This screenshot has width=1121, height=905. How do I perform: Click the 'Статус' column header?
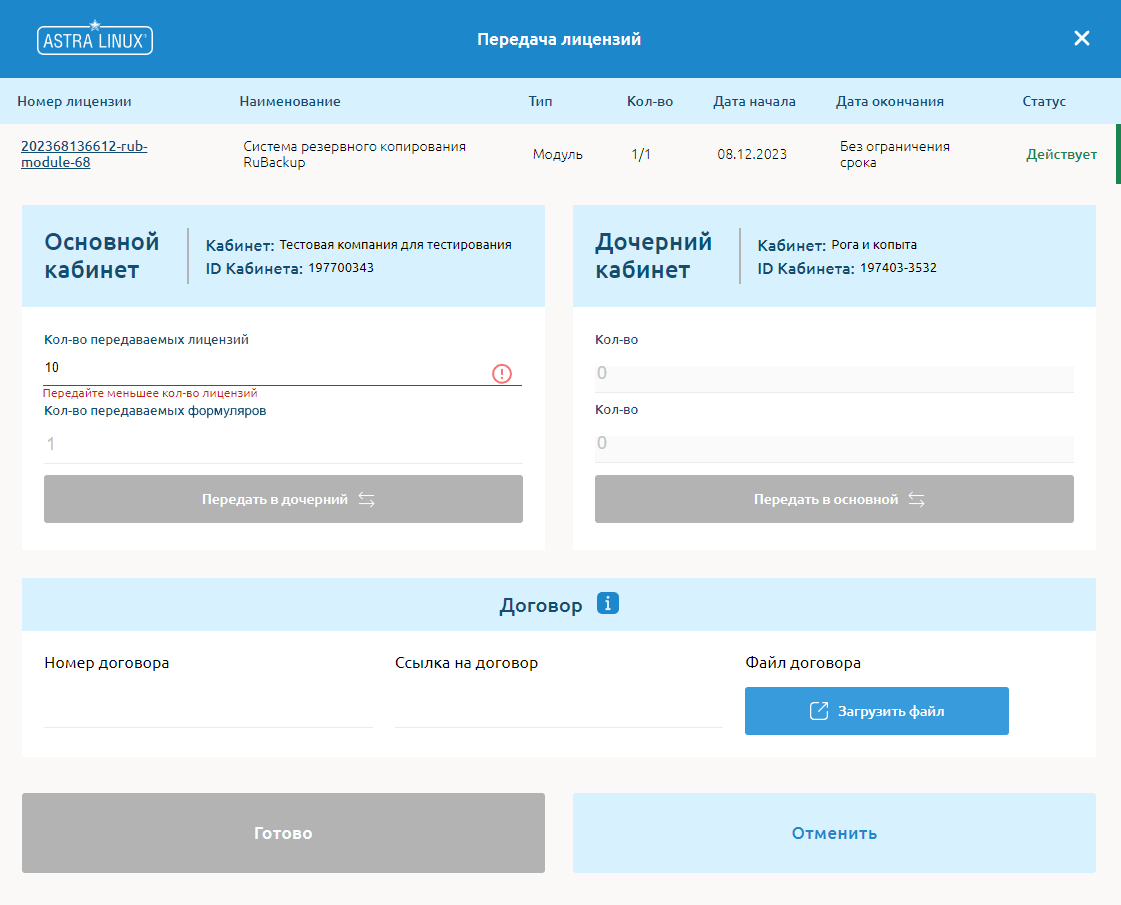1043,101
